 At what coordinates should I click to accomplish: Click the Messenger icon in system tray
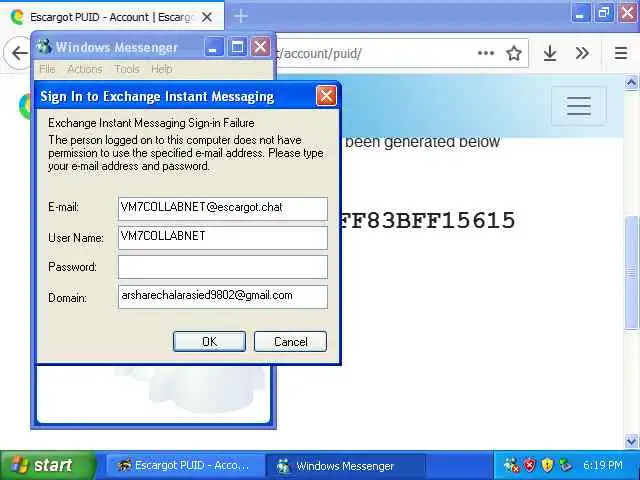[x=511, y=465]
